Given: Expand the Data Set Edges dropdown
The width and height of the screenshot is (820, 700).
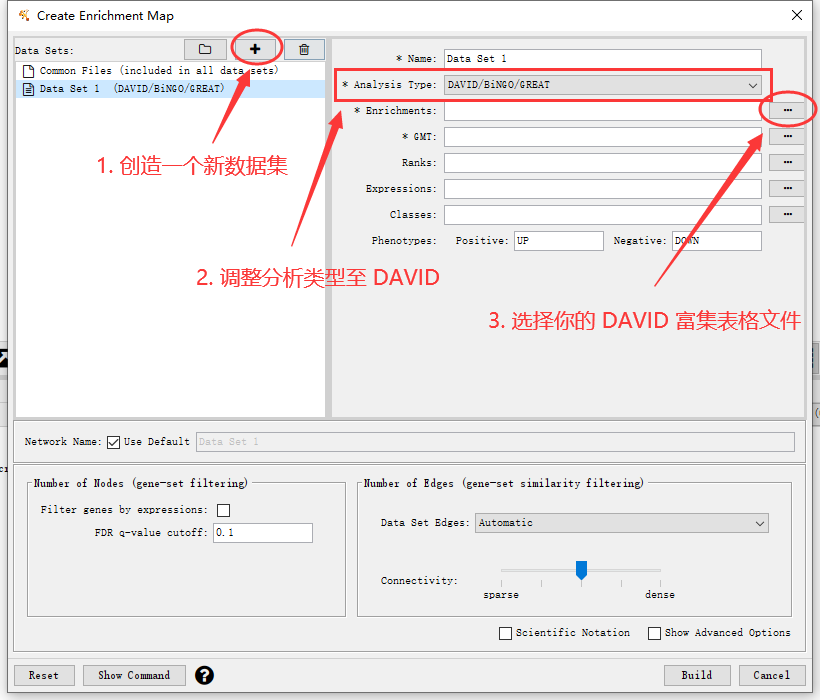Looking at the screenshot, I should point(621,523).
